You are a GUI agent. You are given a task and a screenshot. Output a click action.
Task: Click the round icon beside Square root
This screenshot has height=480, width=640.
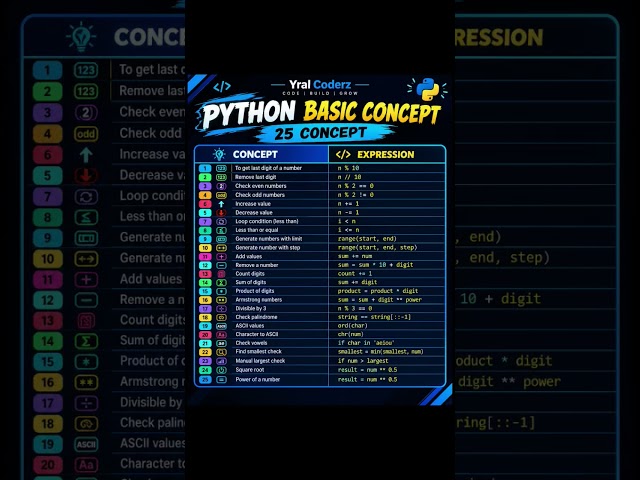[x=221, y=370]
